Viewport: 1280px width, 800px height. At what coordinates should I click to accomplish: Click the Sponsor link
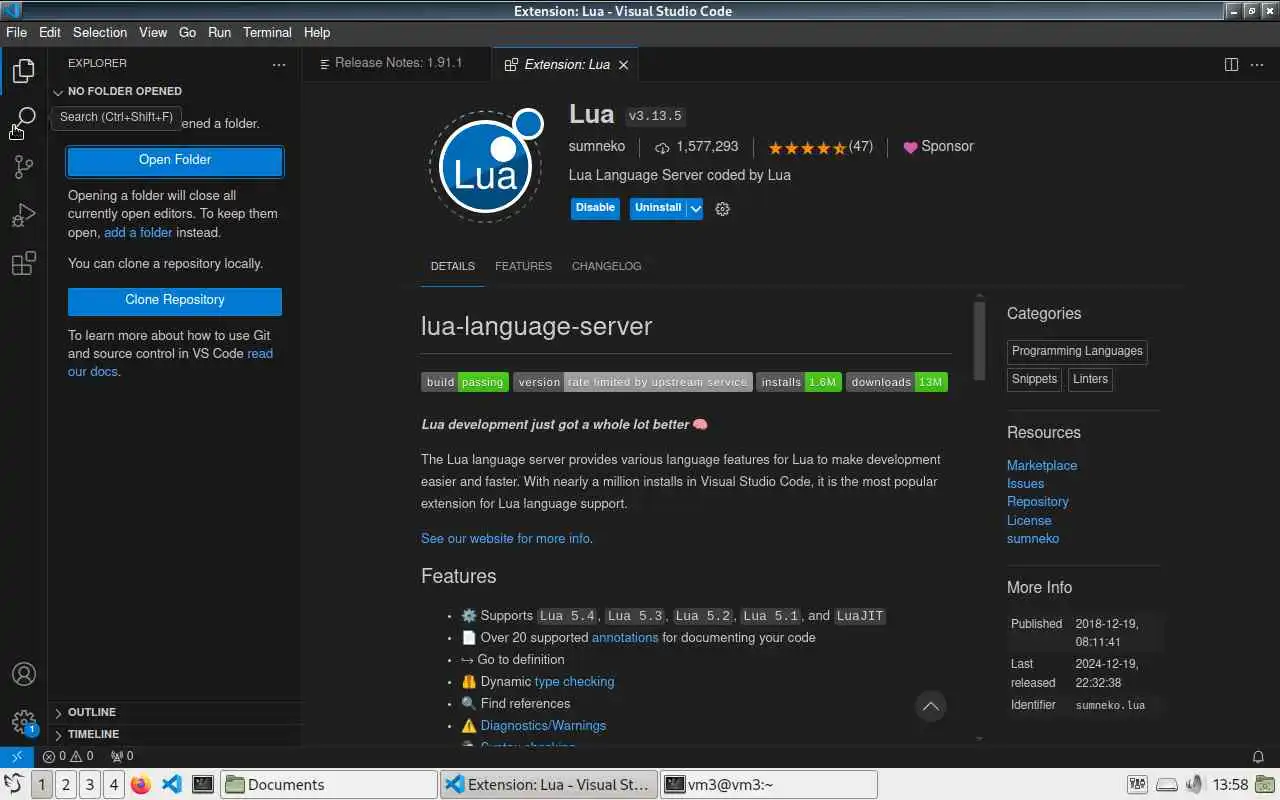938,147
